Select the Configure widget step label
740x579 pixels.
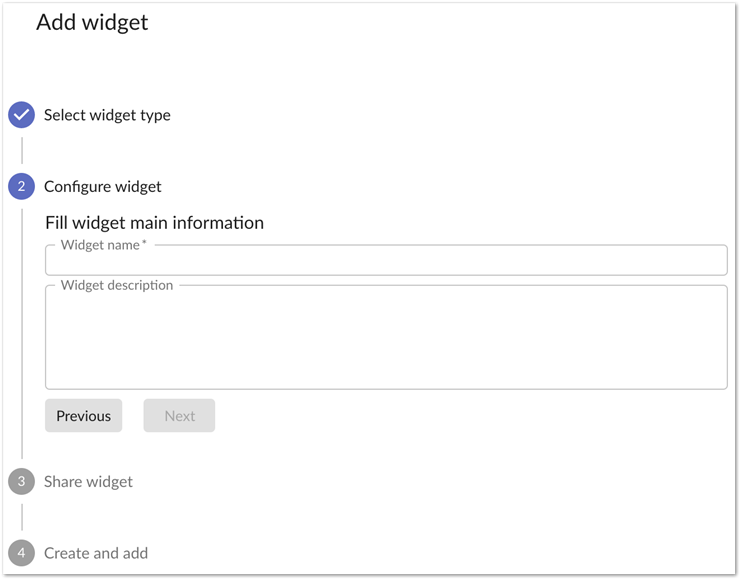(x=102, y=186)
